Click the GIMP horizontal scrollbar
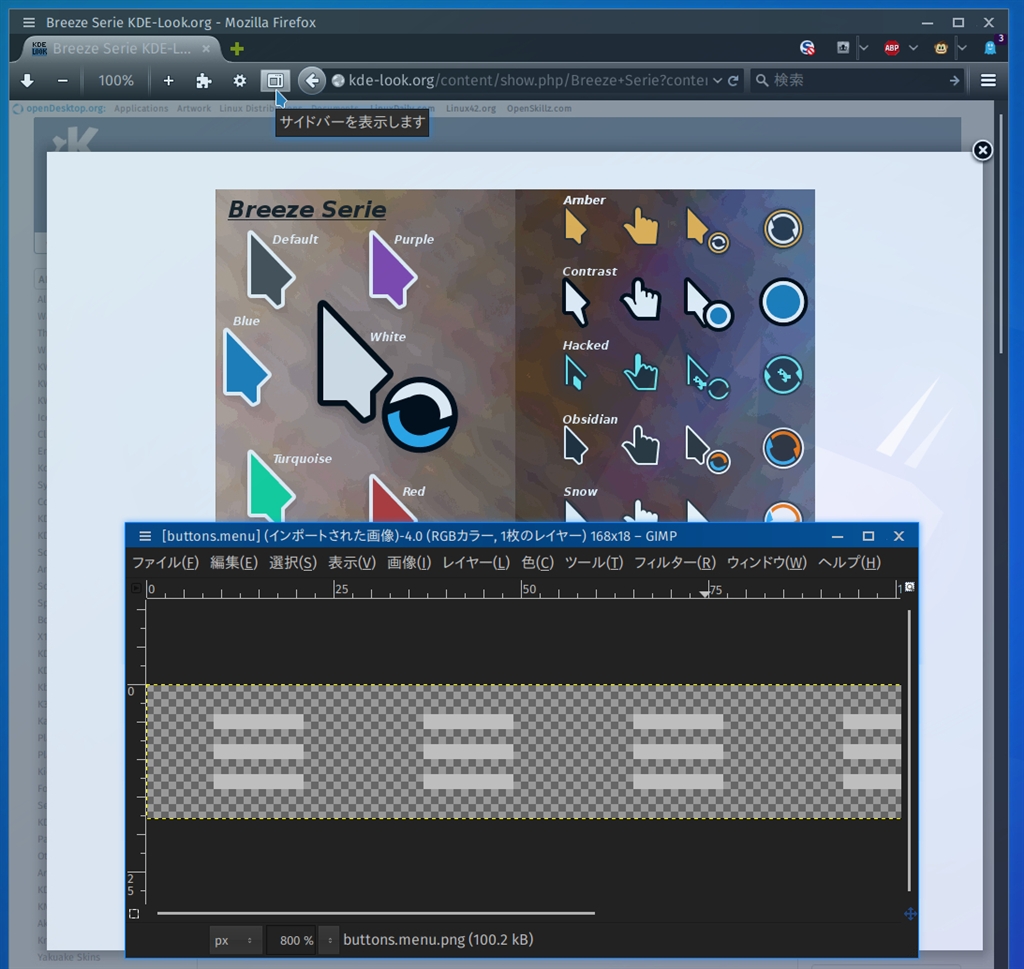1024x969 pixels. 375,913
